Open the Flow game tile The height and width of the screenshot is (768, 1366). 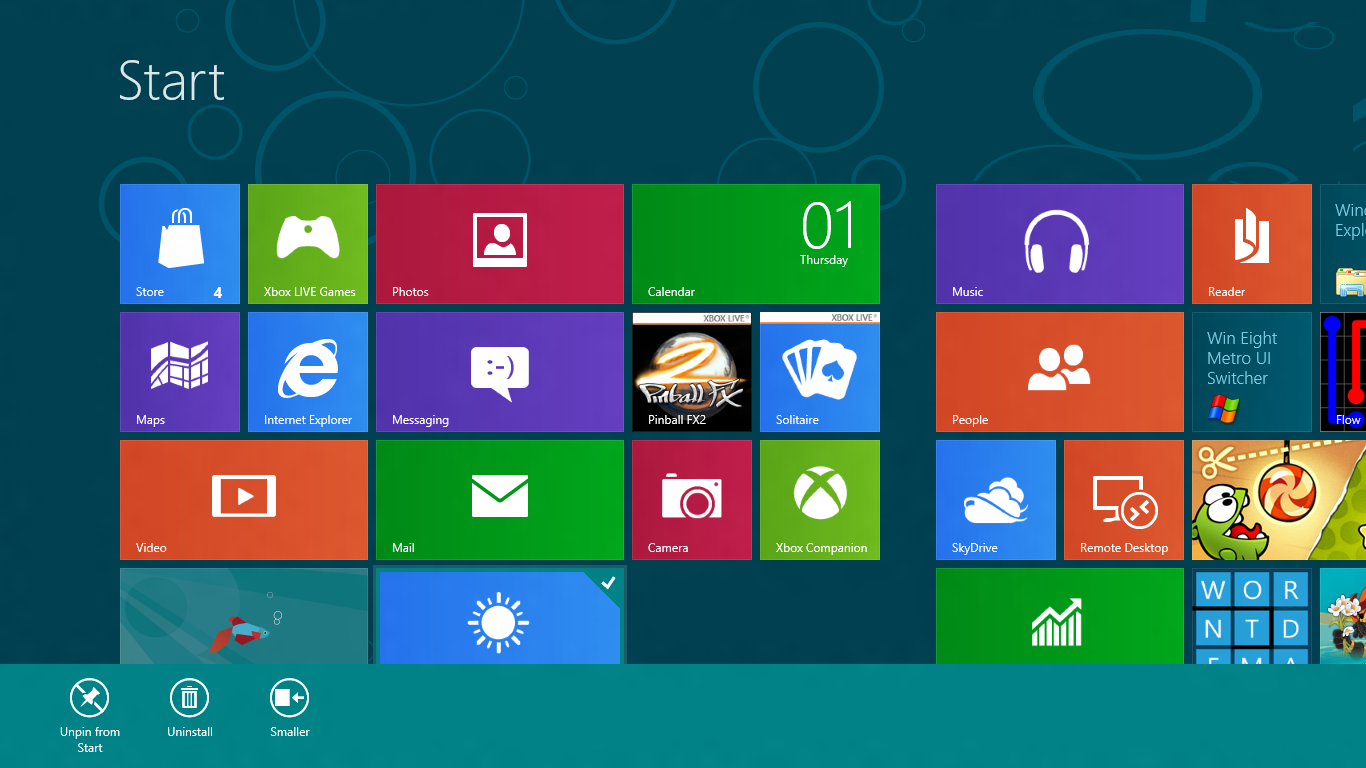point(1343,372)
